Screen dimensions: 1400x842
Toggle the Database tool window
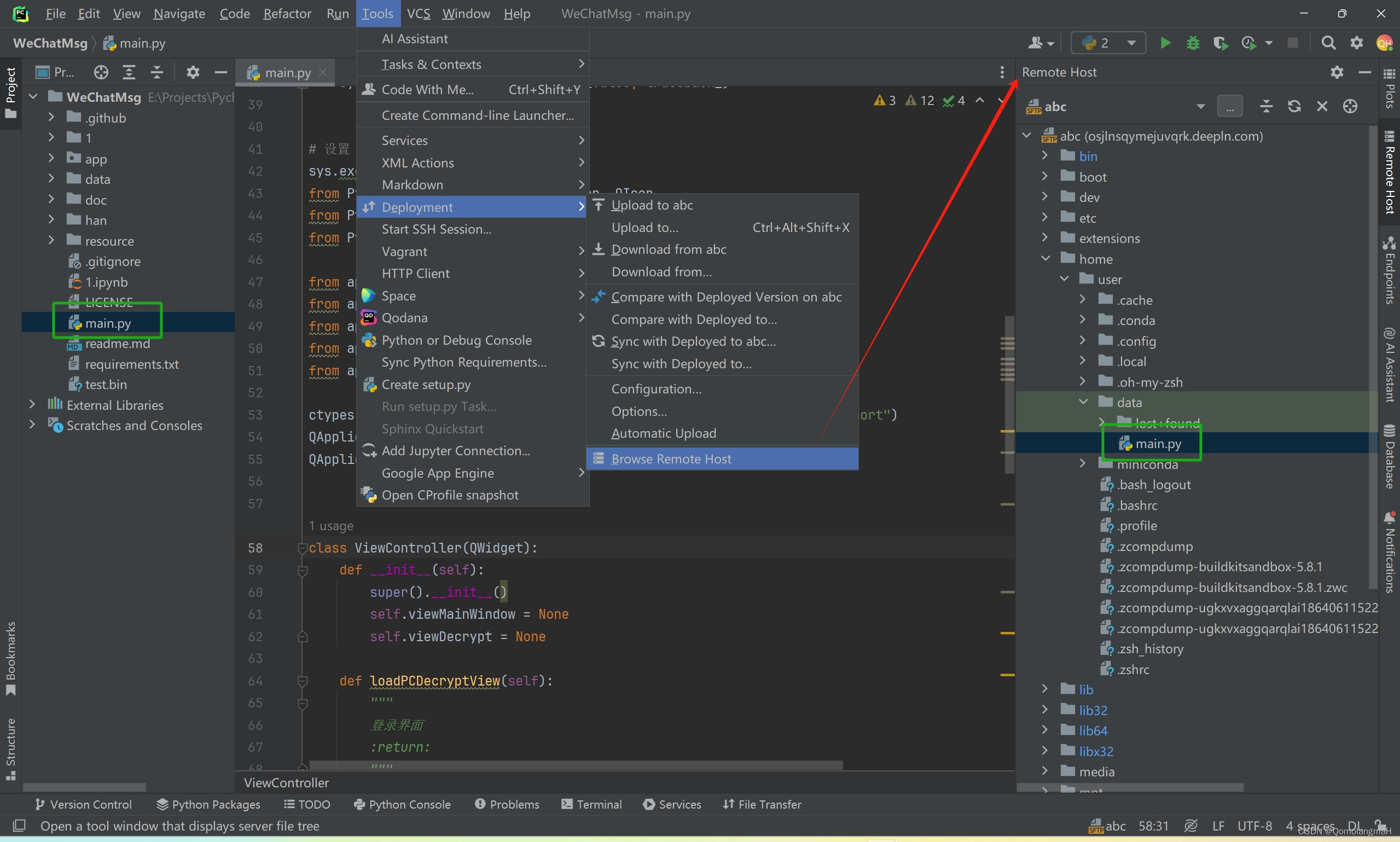point(1389,456)
